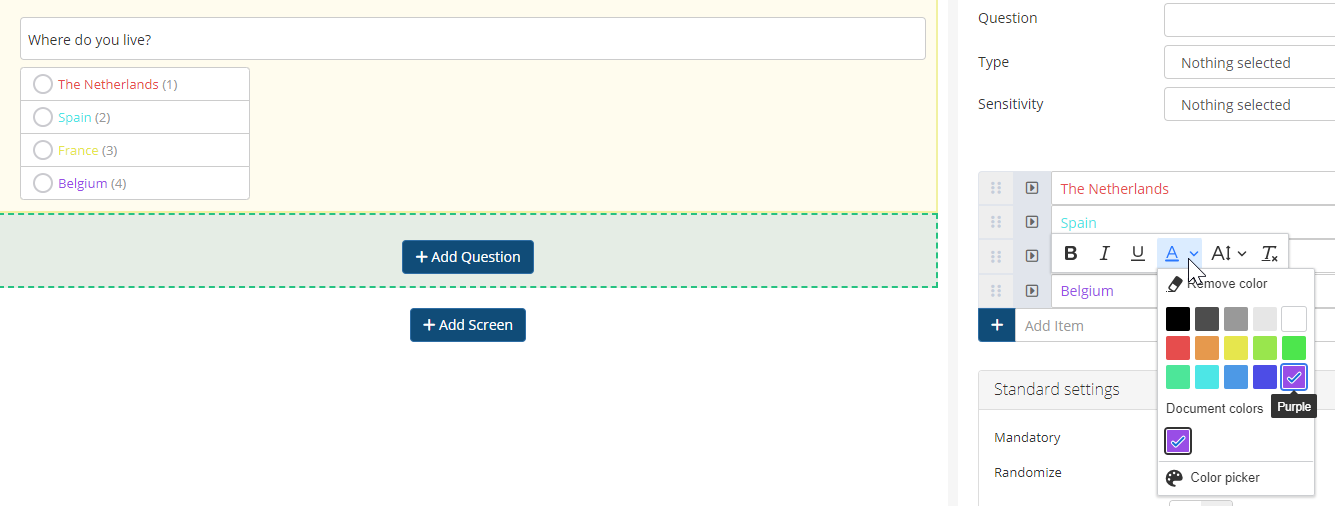The height and width of the screenshot is (506, 1335).
Task: Click the Add Question button
Action: (468, 257)
